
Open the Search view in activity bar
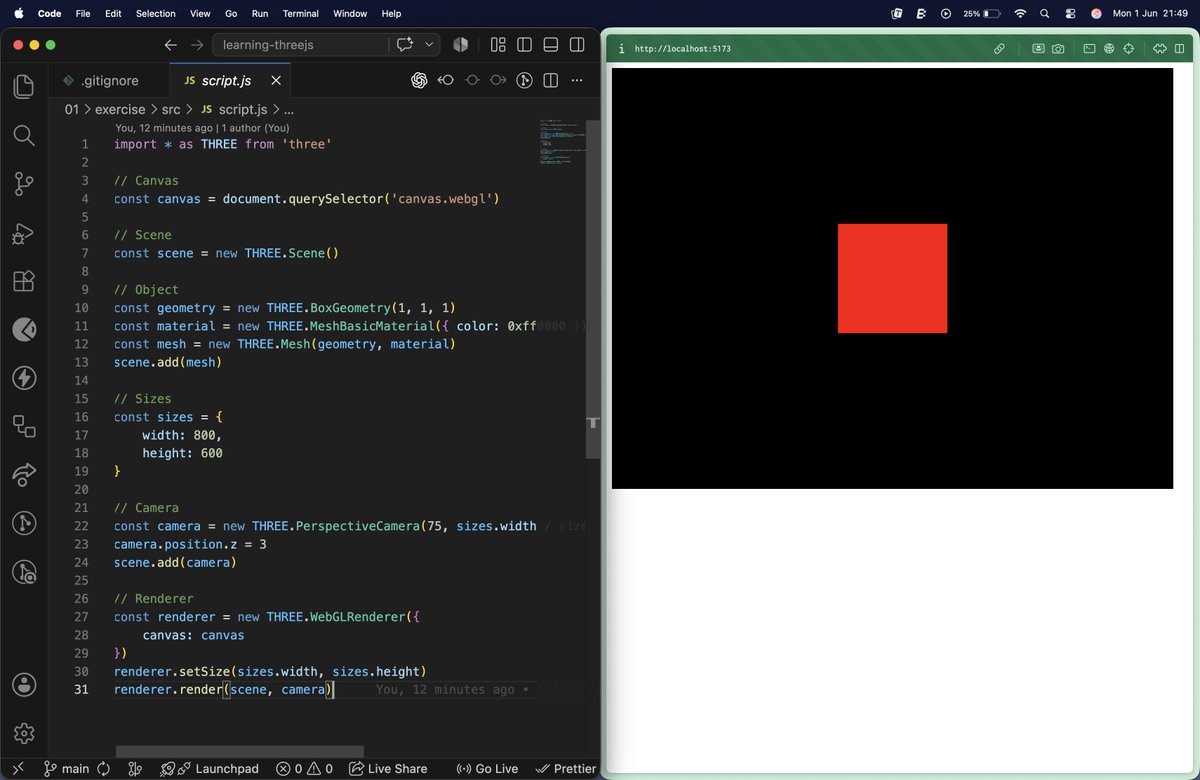coord(24,135)
